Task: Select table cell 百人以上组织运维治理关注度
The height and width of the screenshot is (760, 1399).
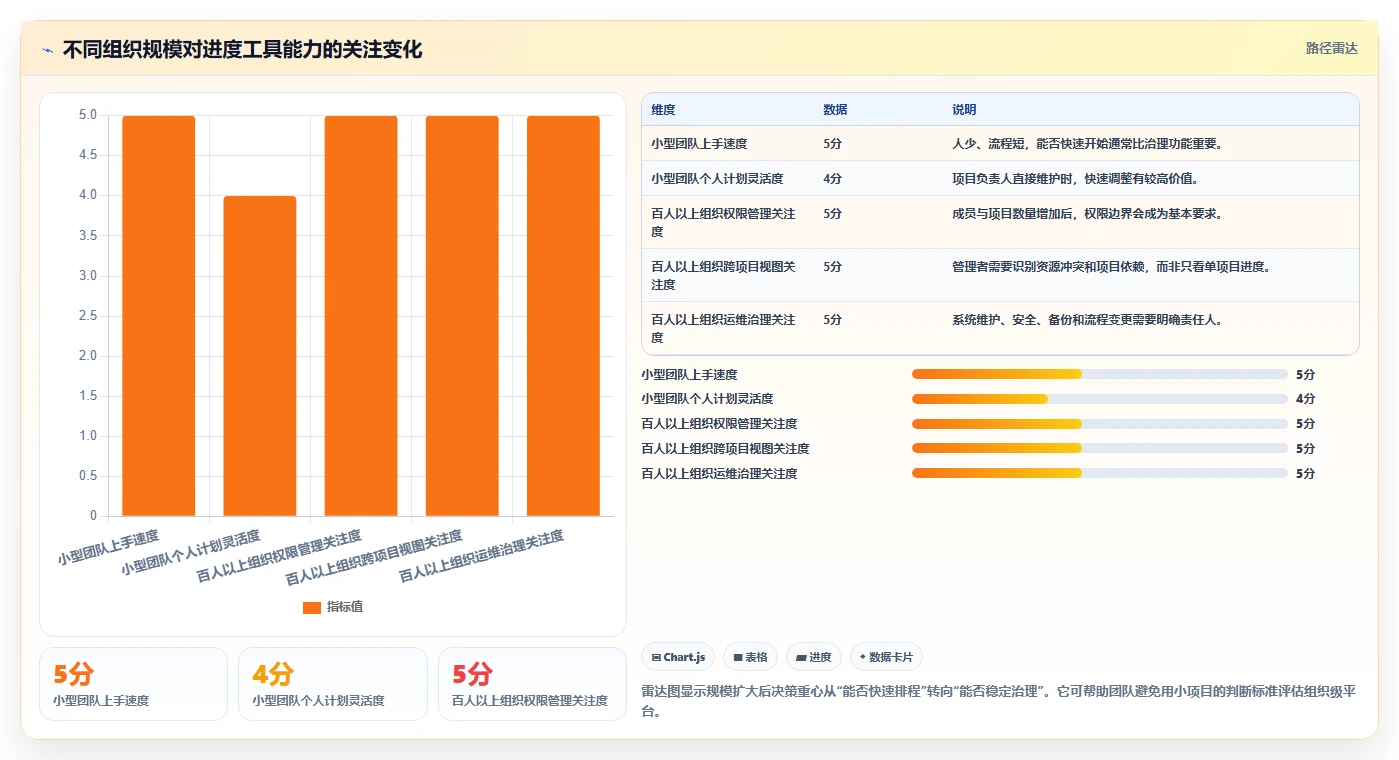Action: pyautogui.click(x=727, y=328)
